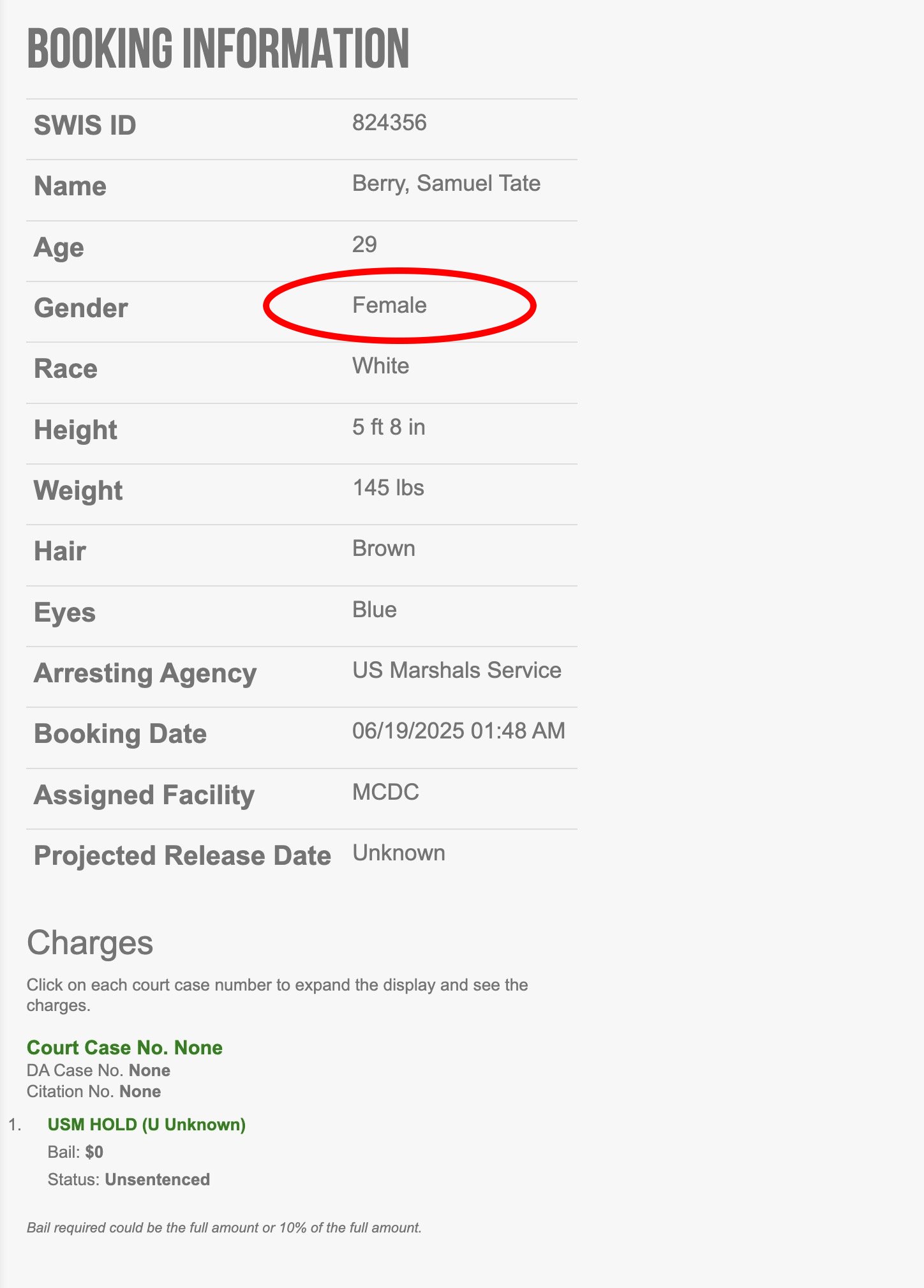The width and height of the screenshot is (924, 1288).
Task: Click the MCDC assigned facility value
Action: [385, 792]
